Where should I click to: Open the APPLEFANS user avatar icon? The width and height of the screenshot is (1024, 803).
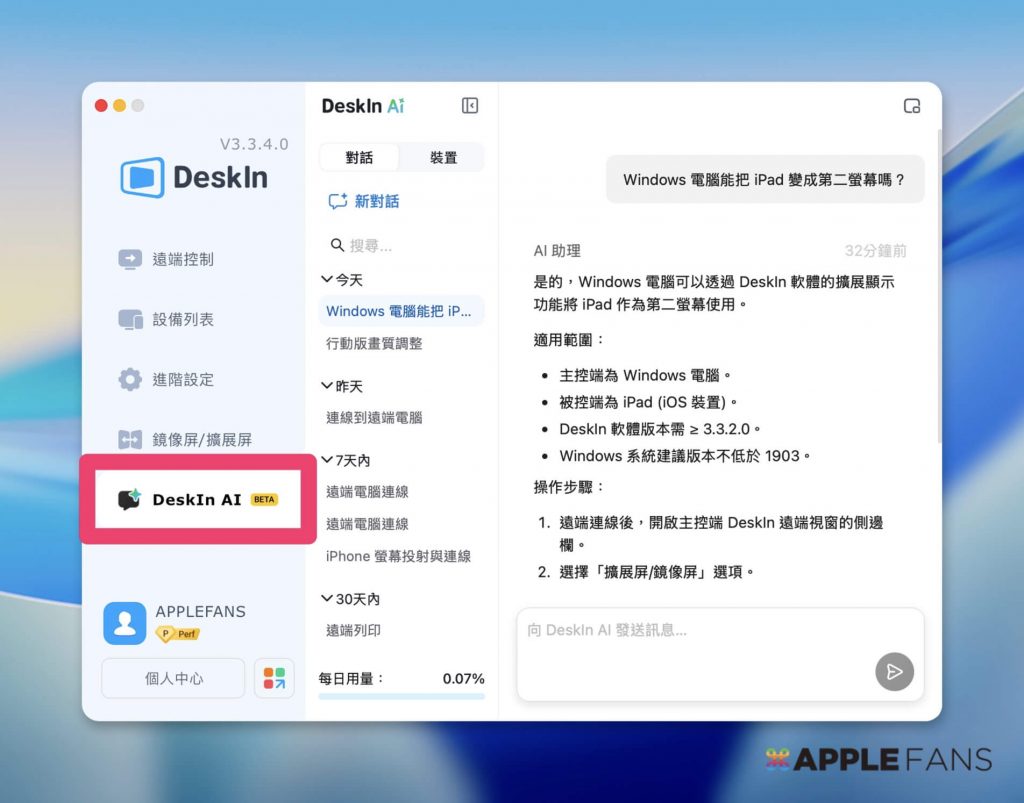click(x=124, y=622)
